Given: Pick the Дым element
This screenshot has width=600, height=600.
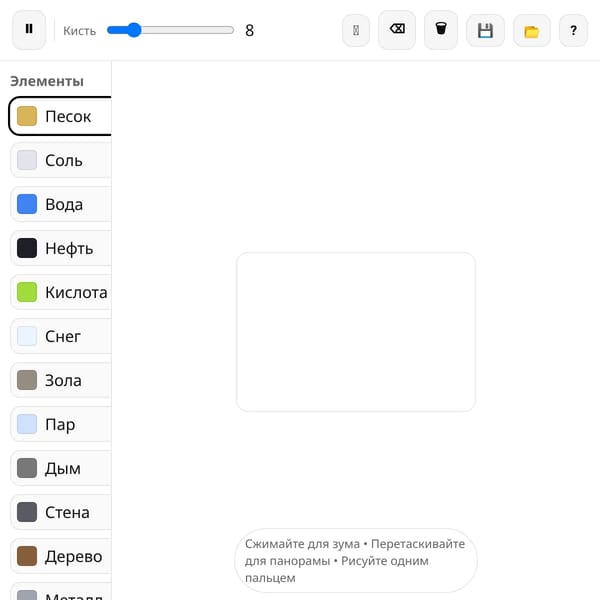Looking at the screenshot, I should tap(61, 468).
